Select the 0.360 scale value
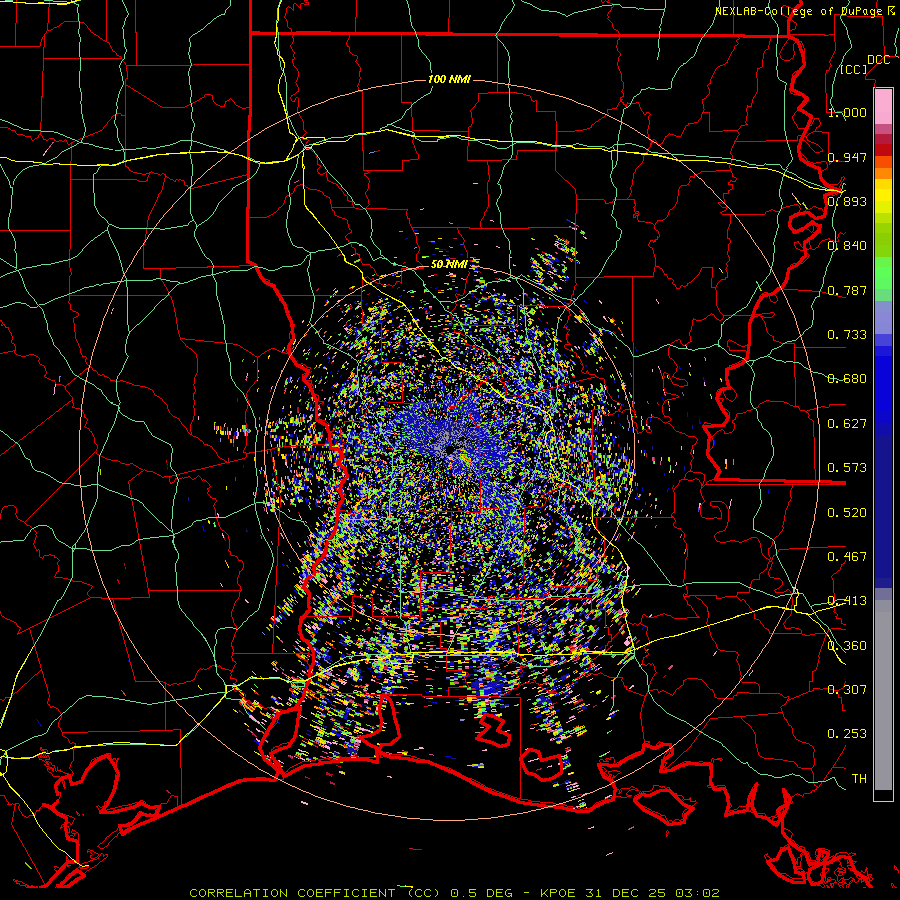 coord(847,646)
